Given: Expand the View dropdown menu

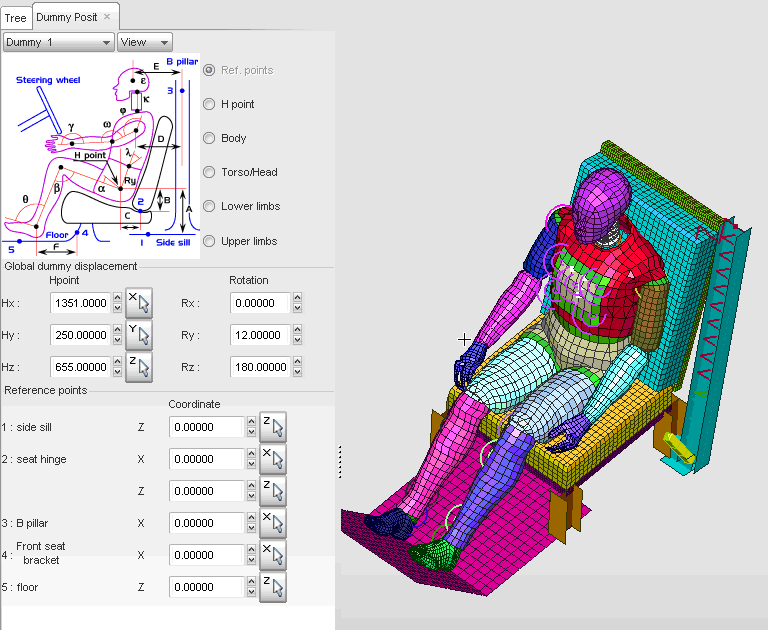Looking at the screenshot, I should coord(145,42).
